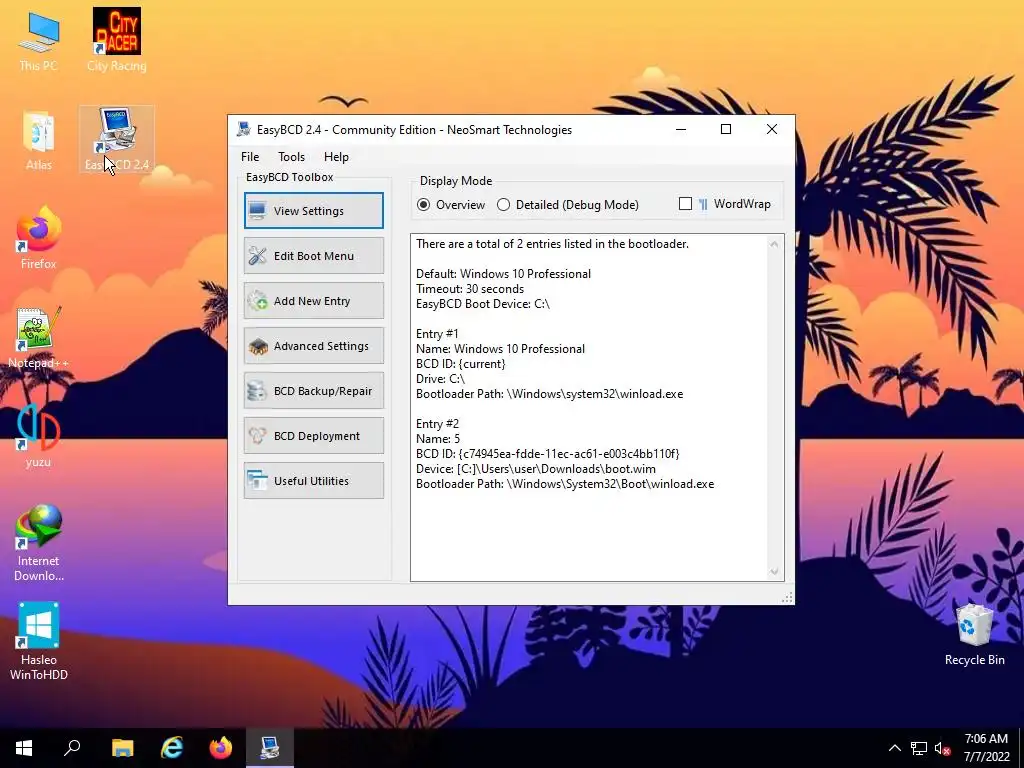Select City Racing desktop shortcut
This screenshot has height=768, width=1024.
point(117,40)
